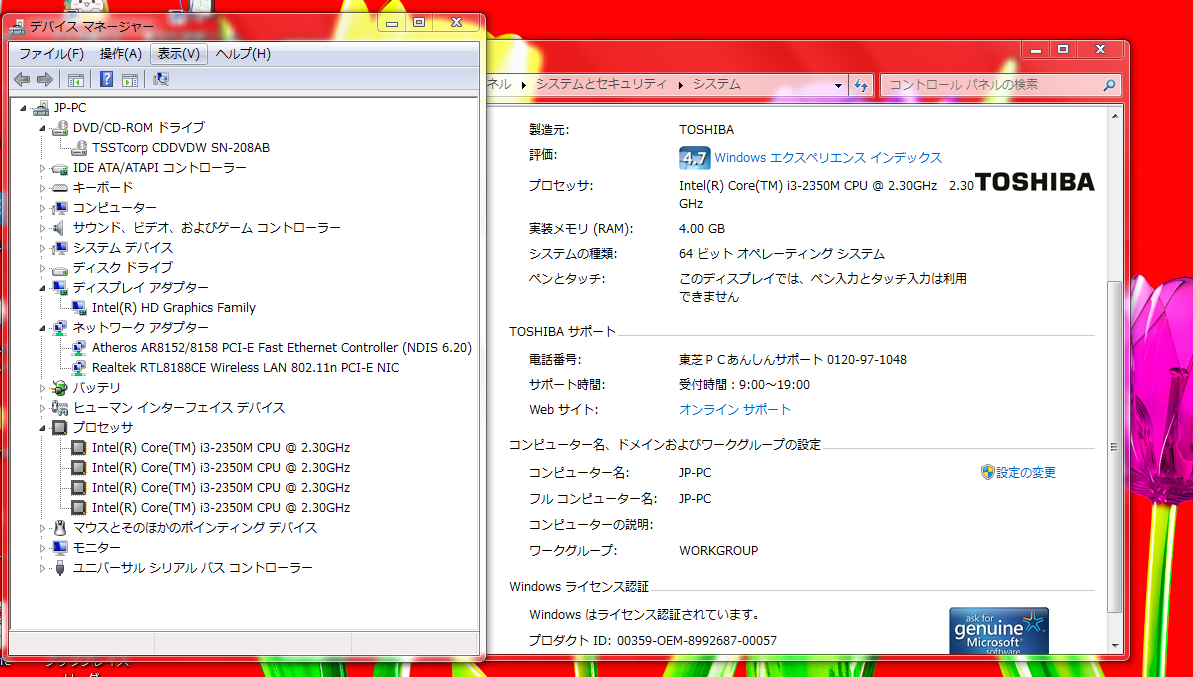Toggle the console tree toolbar icon
The height and width of the screenshot is (677, 1193).
tap(75, 79)
